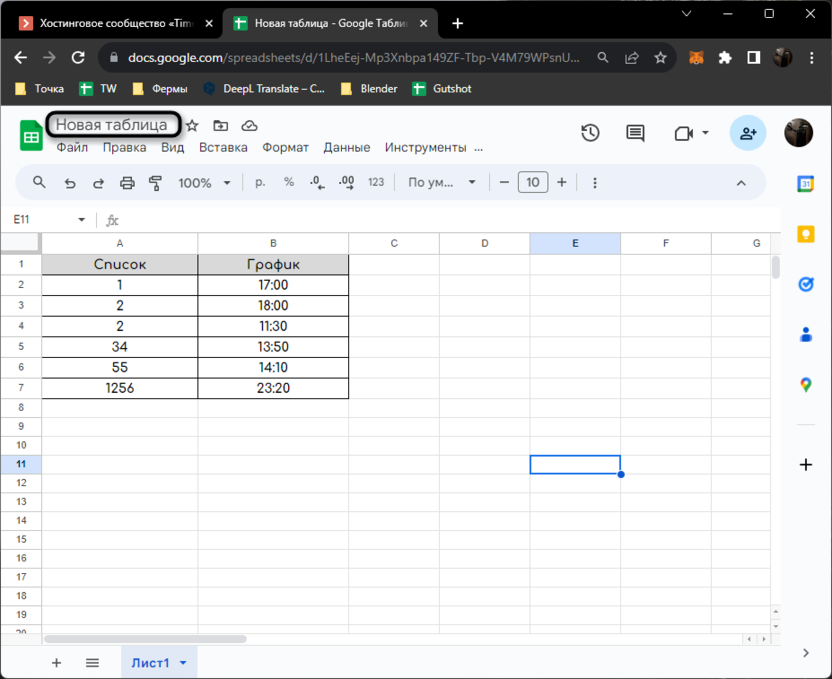Open the Формат menu
The image size is (832, 679).
285,147
